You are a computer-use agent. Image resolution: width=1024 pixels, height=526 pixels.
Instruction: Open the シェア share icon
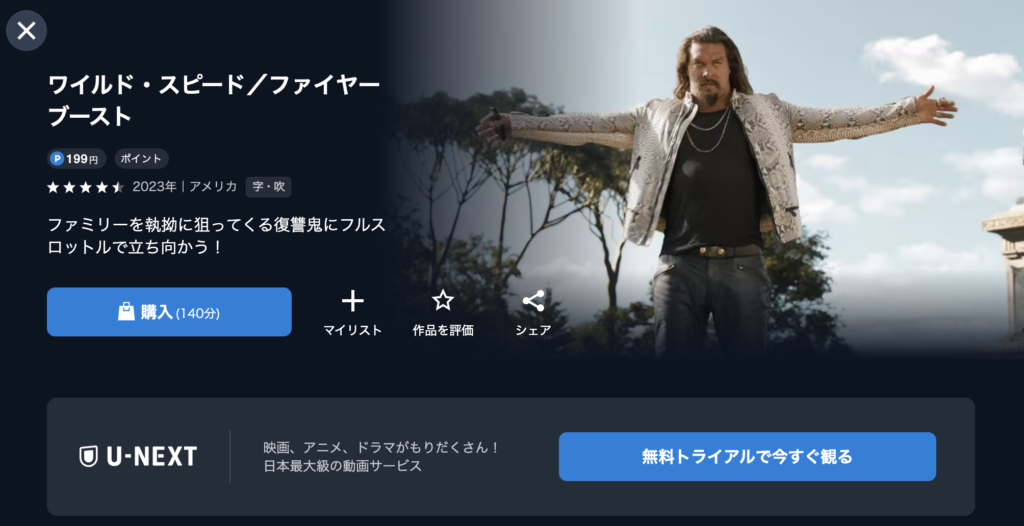(x=534, y=301)
